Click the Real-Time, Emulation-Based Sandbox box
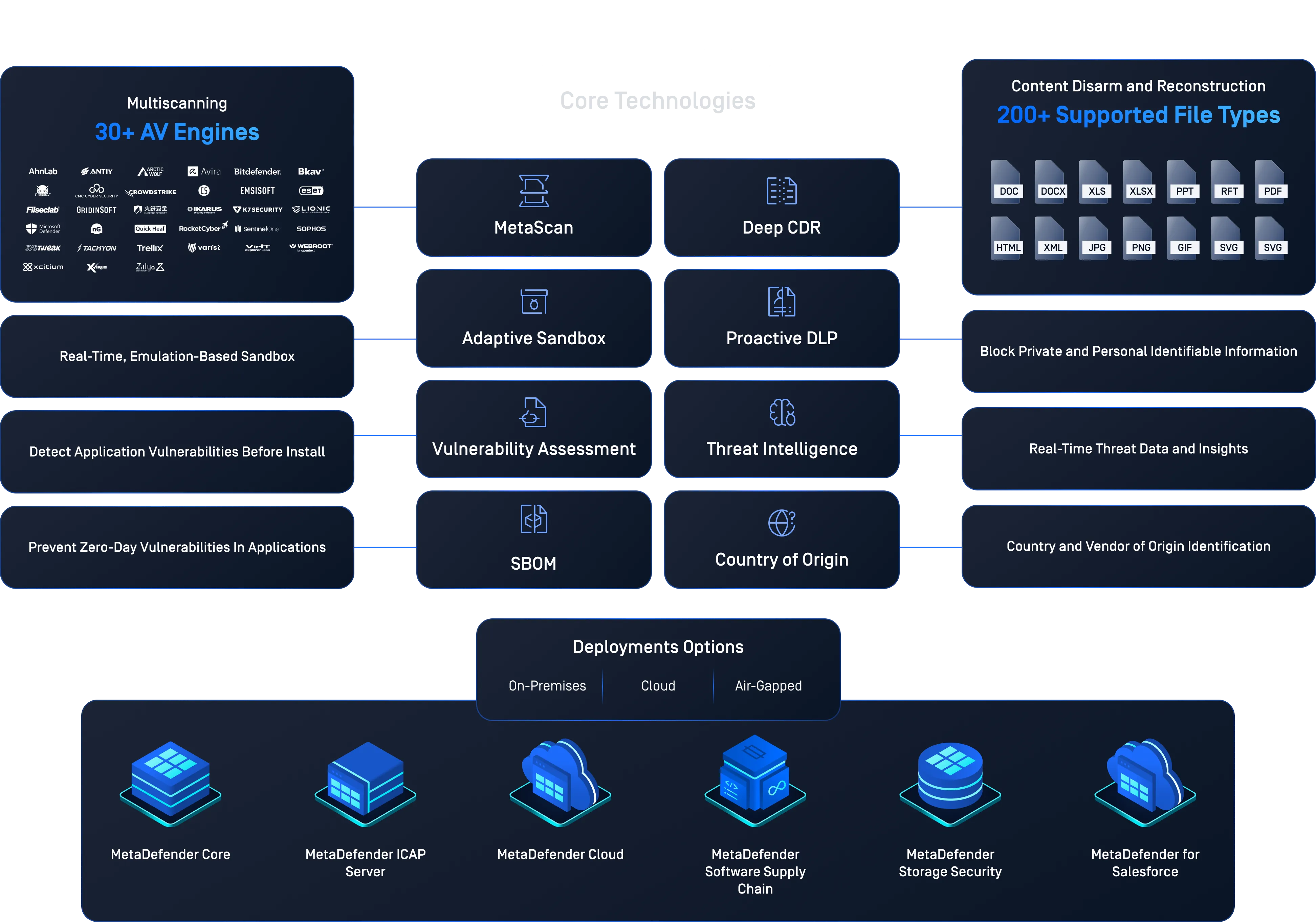The width and height of the screenshot is (1316, 922). tap(177, 356)
